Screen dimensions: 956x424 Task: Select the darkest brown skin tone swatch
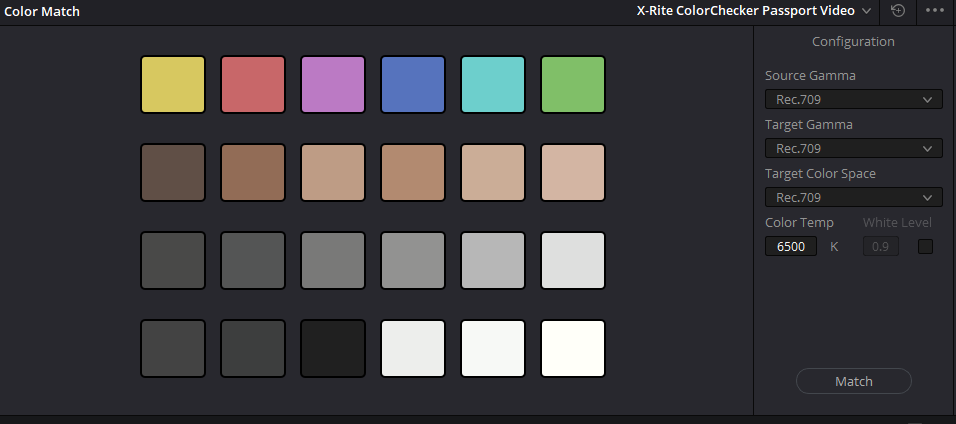click(x=173, y=173)
